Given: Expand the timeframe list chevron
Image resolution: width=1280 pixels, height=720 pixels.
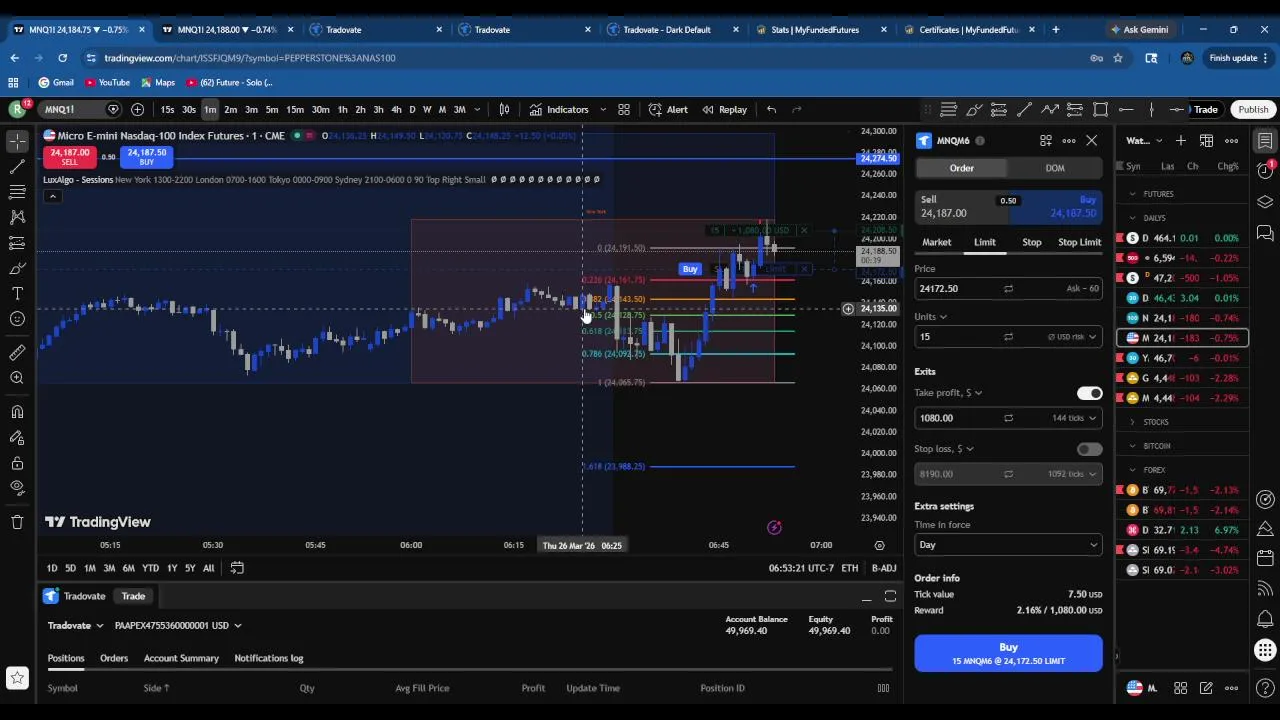Looking at the screenshot, I should click(477, 109).
